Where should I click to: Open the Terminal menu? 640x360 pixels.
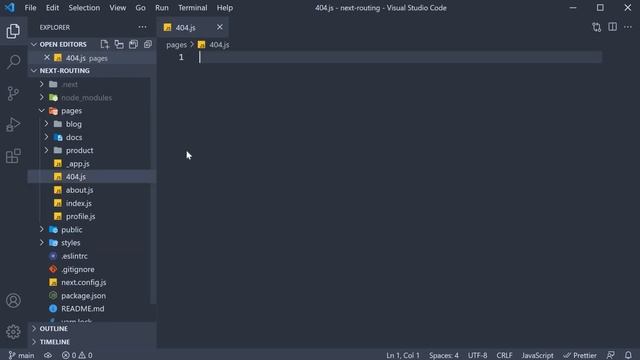click(193, 8)
